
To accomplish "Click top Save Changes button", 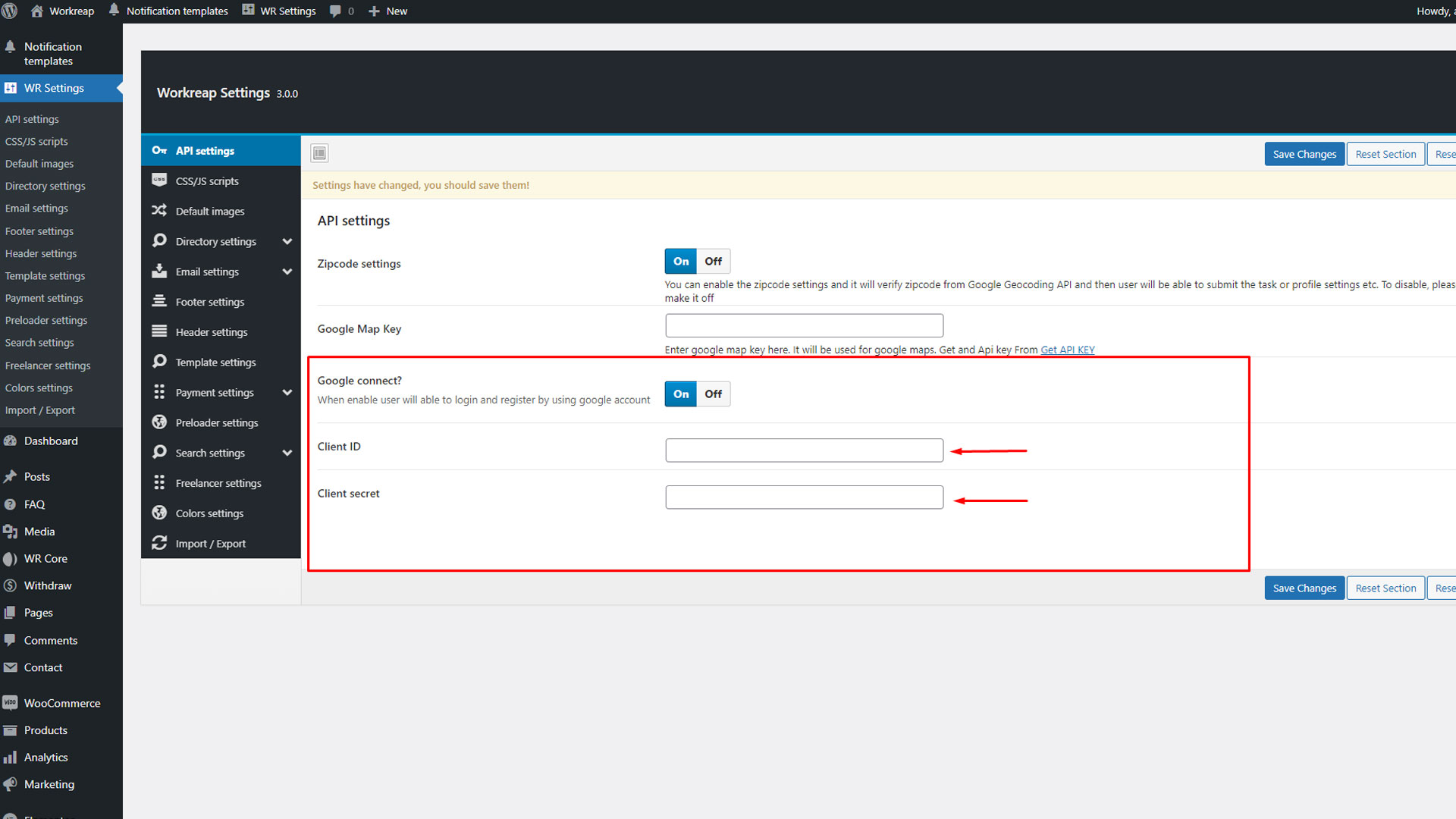I will (1304, 154).
